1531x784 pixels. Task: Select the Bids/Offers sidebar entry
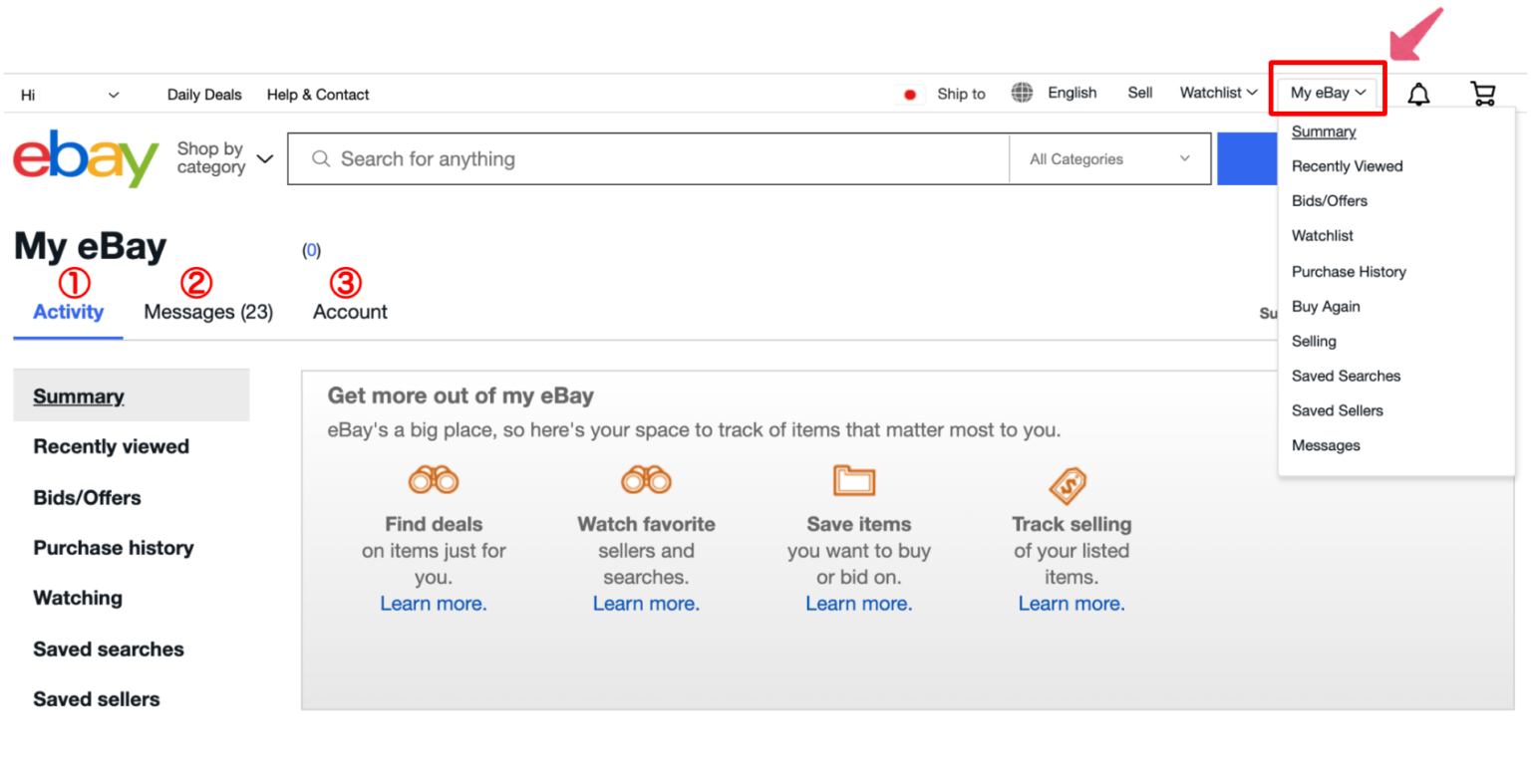[x=86, y=497]
